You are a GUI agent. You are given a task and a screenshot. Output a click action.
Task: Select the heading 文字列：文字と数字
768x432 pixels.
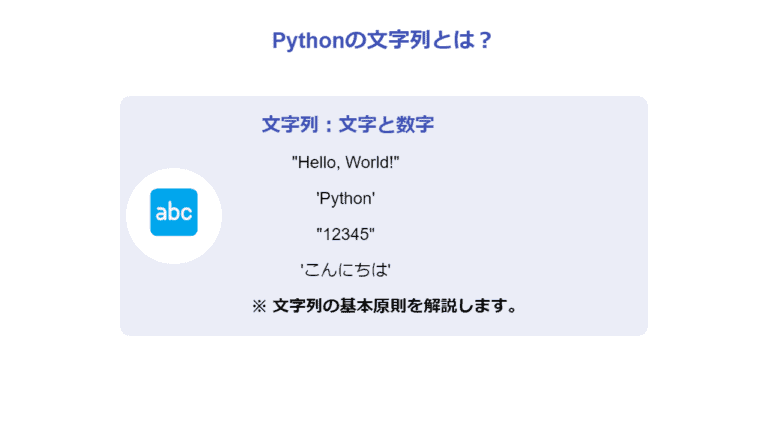click(x=347, y=125)
